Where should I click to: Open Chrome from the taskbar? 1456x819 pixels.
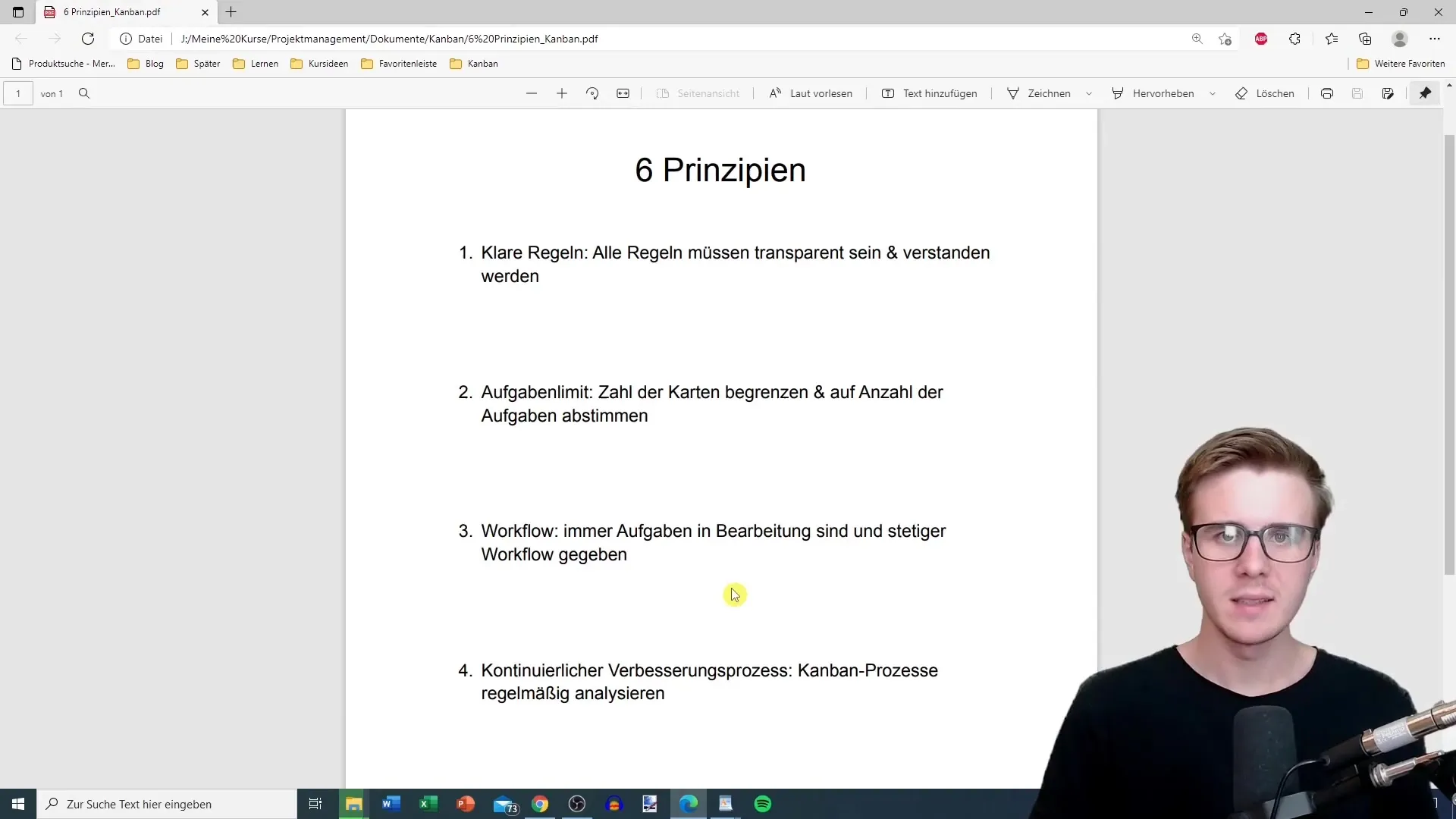(x=540, y=804)
